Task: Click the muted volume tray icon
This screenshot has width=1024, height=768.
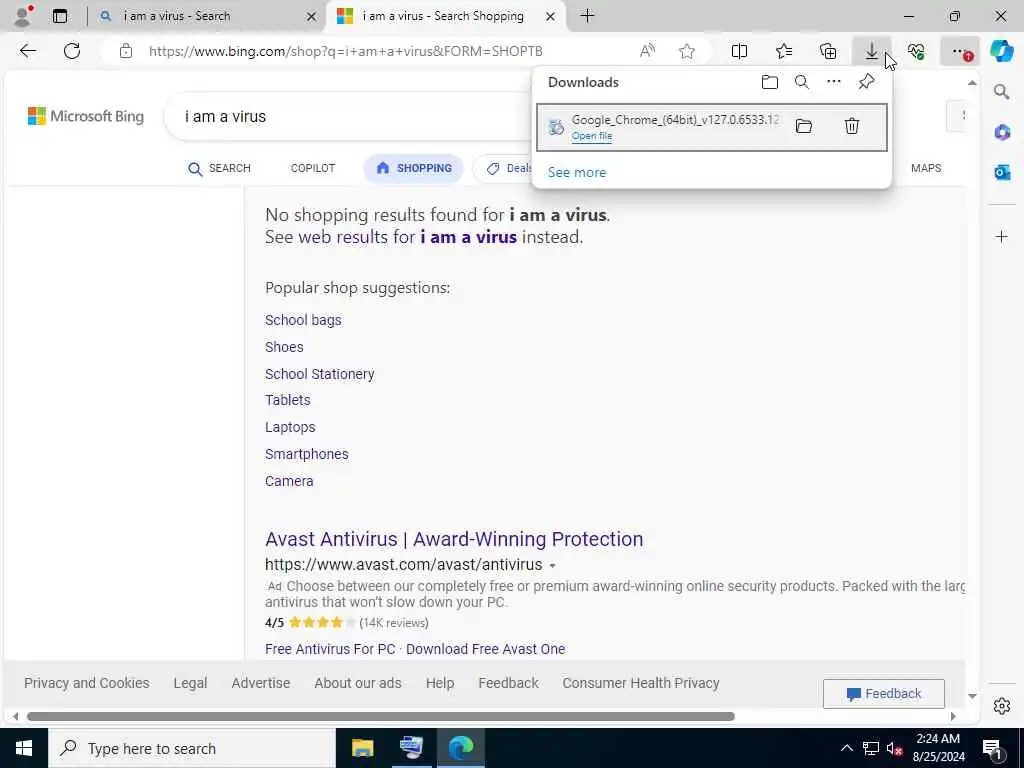Action: point(895,748)
